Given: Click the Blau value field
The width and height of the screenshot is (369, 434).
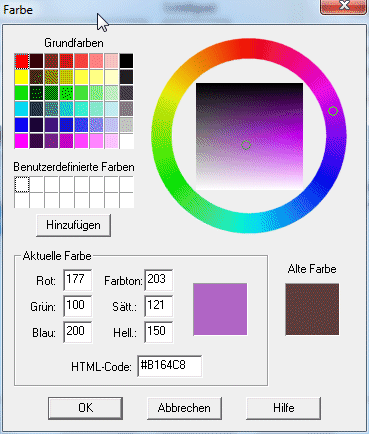Looking at the screenshot, I should 78,332.
